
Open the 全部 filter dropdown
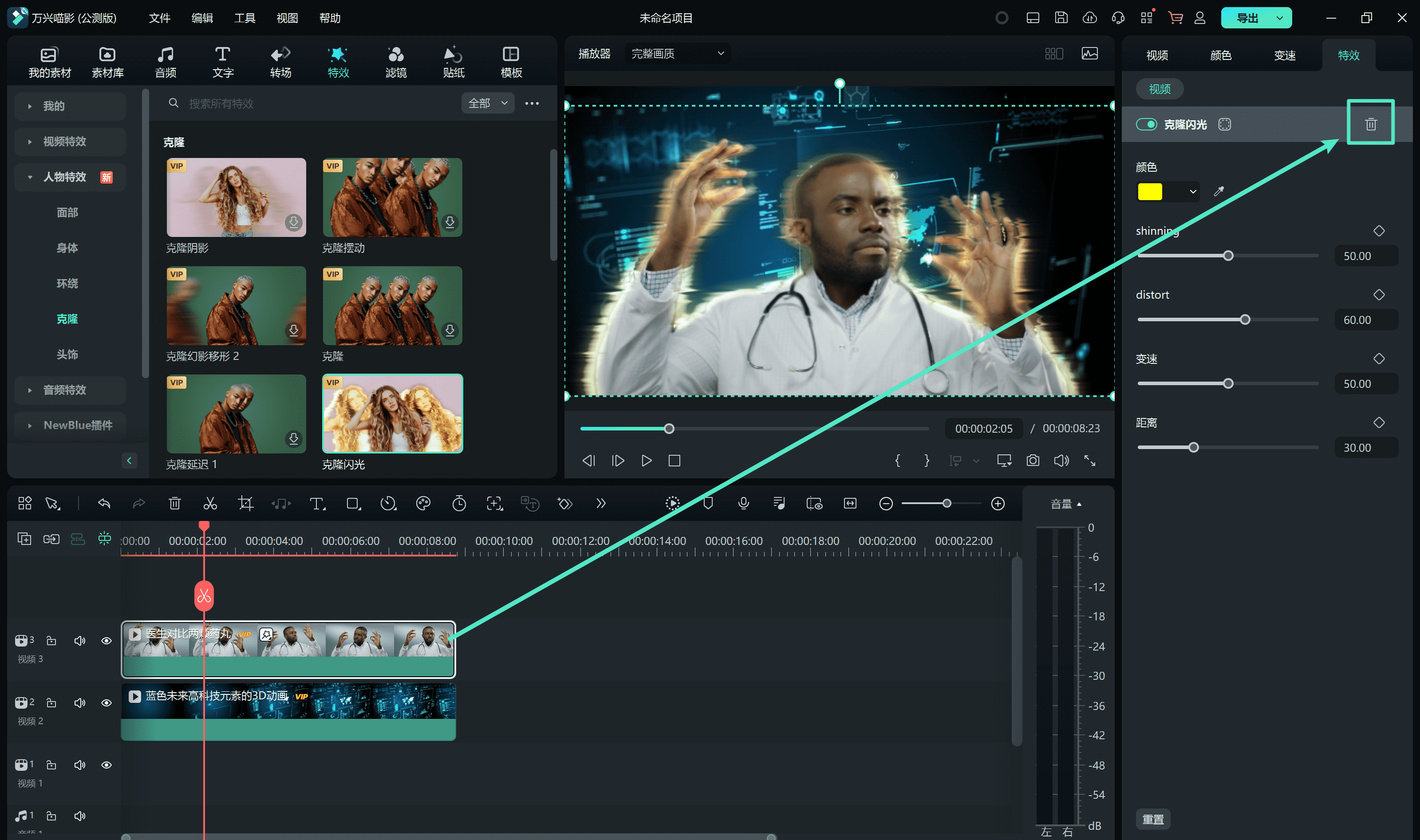point(487,103)
